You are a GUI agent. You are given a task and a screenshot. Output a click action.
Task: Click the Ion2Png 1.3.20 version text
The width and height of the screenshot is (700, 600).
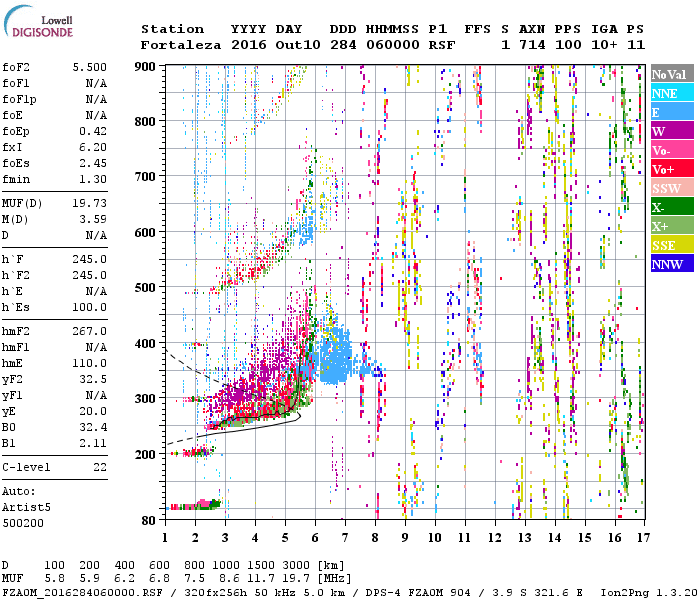(649, 593)
